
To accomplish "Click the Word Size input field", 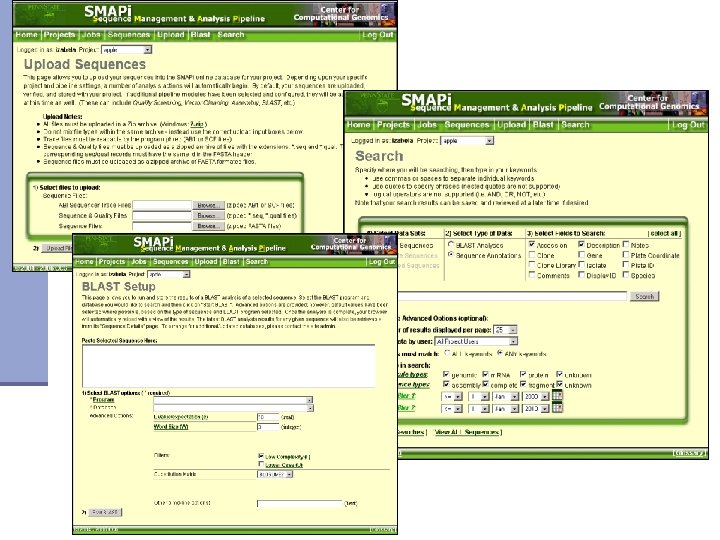I will [268, 427].
